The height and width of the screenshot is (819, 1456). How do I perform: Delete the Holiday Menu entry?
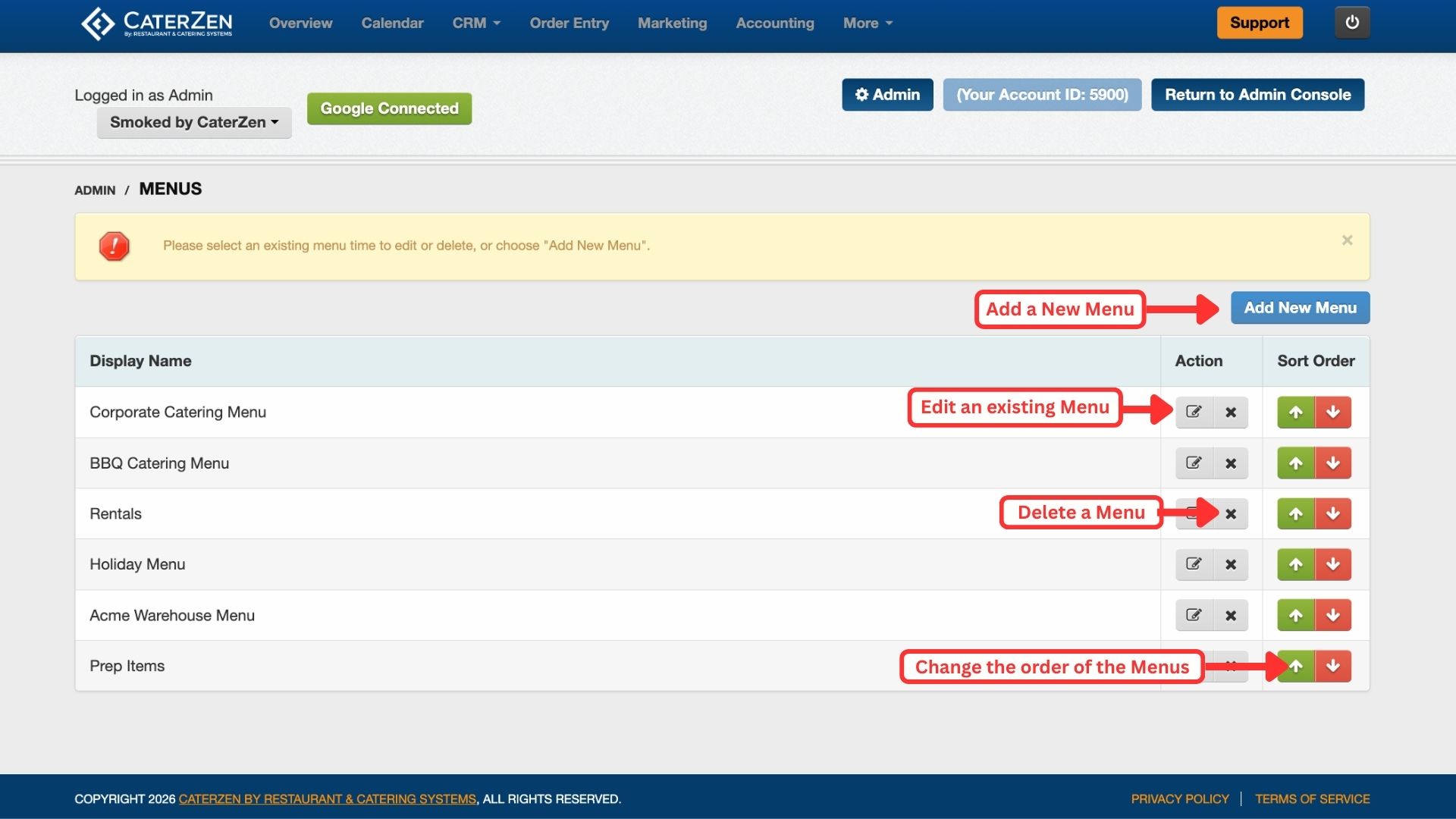pyautogui.click(x=1231, y=564)
